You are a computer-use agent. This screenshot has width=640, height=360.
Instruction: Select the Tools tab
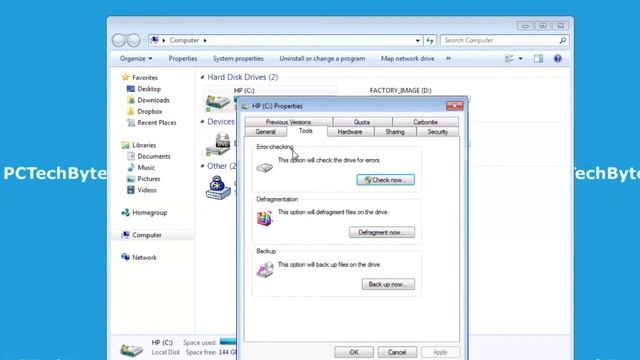point(305,131)
